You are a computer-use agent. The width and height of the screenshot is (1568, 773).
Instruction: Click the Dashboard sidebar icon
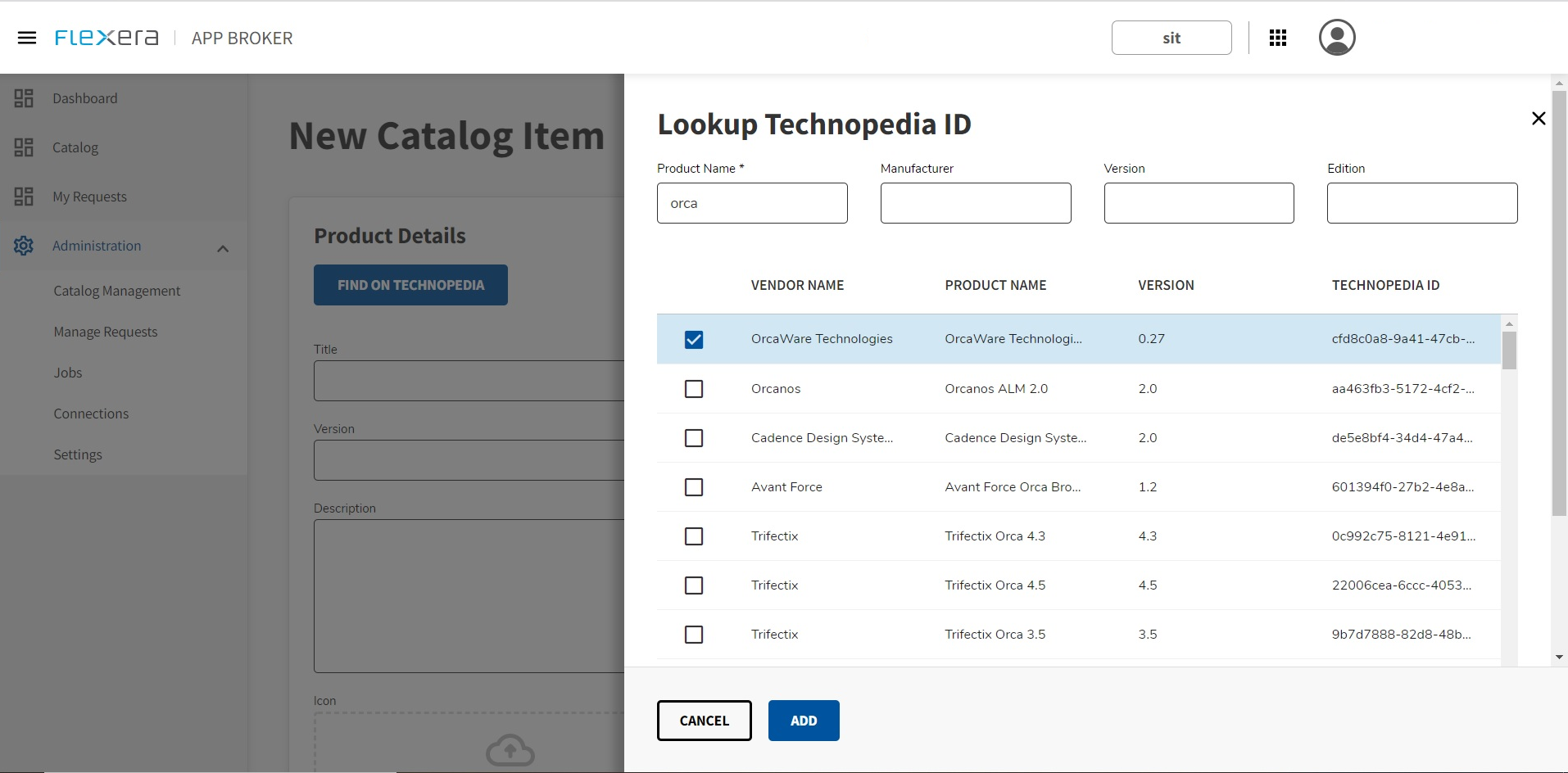coord(24,98)
